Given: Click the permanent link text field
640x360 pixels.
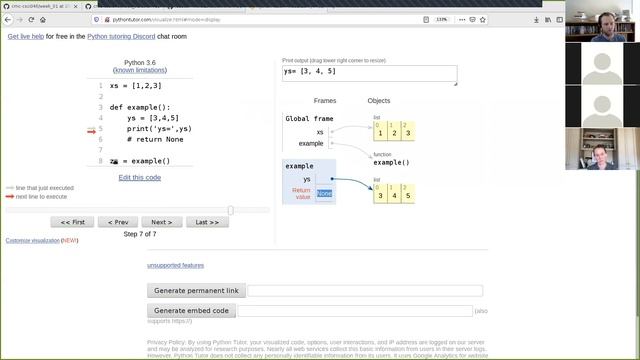Looking at the screenshot, I should (365, 291).
